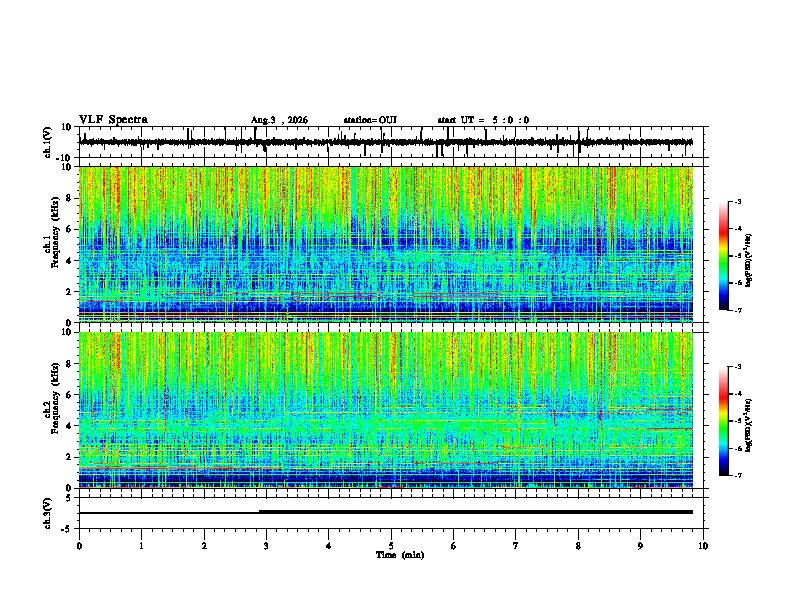Click the 'VLF Spectra' plot title
The height and width of the screenshot is (612, 792).
113,120
